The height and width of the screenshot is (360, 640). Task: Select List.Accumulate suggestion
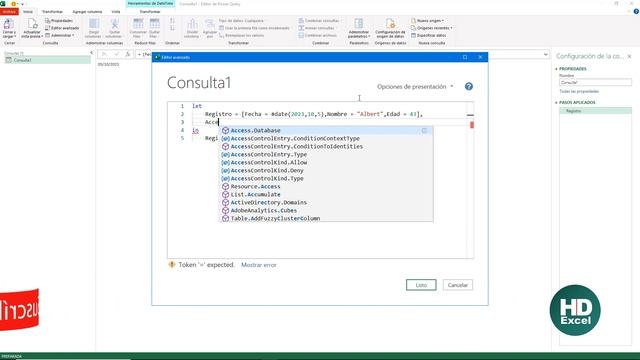[x=326, y=194]
